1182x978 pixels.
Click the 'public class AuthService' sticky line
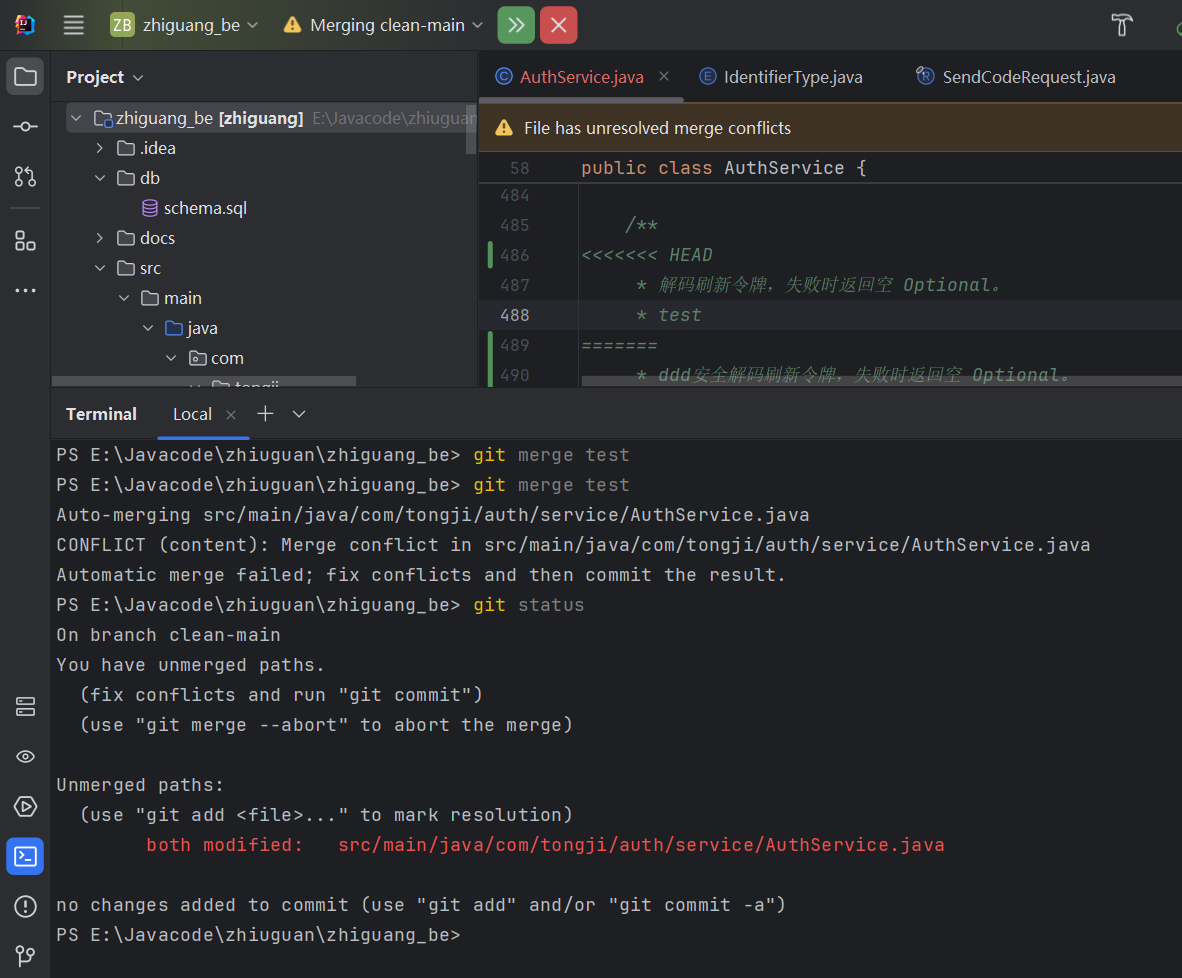[724, 168]
